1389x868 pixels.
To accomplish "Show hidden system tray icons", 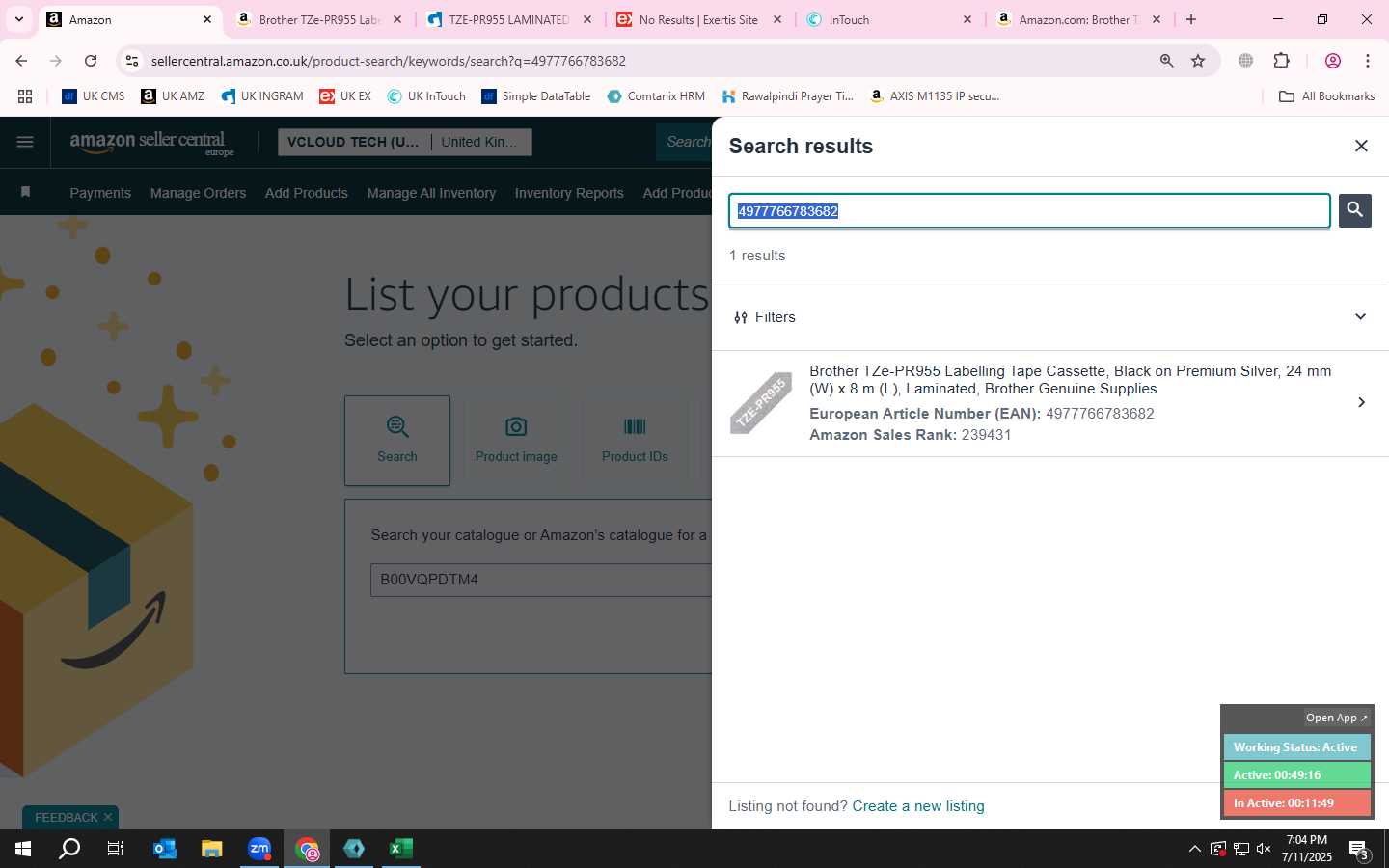I will [1194, 849].
